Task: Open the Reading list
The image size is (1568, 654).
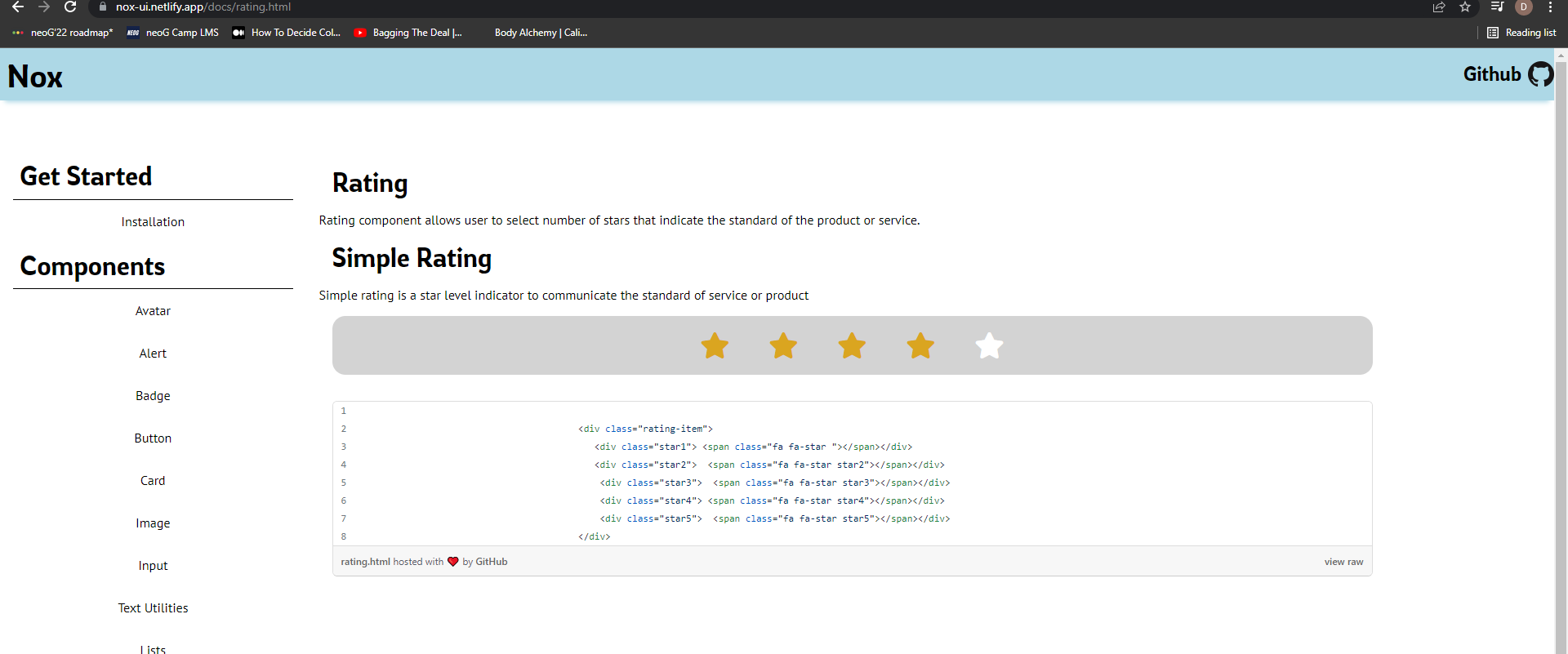Action: click(x=1521, y=33)
